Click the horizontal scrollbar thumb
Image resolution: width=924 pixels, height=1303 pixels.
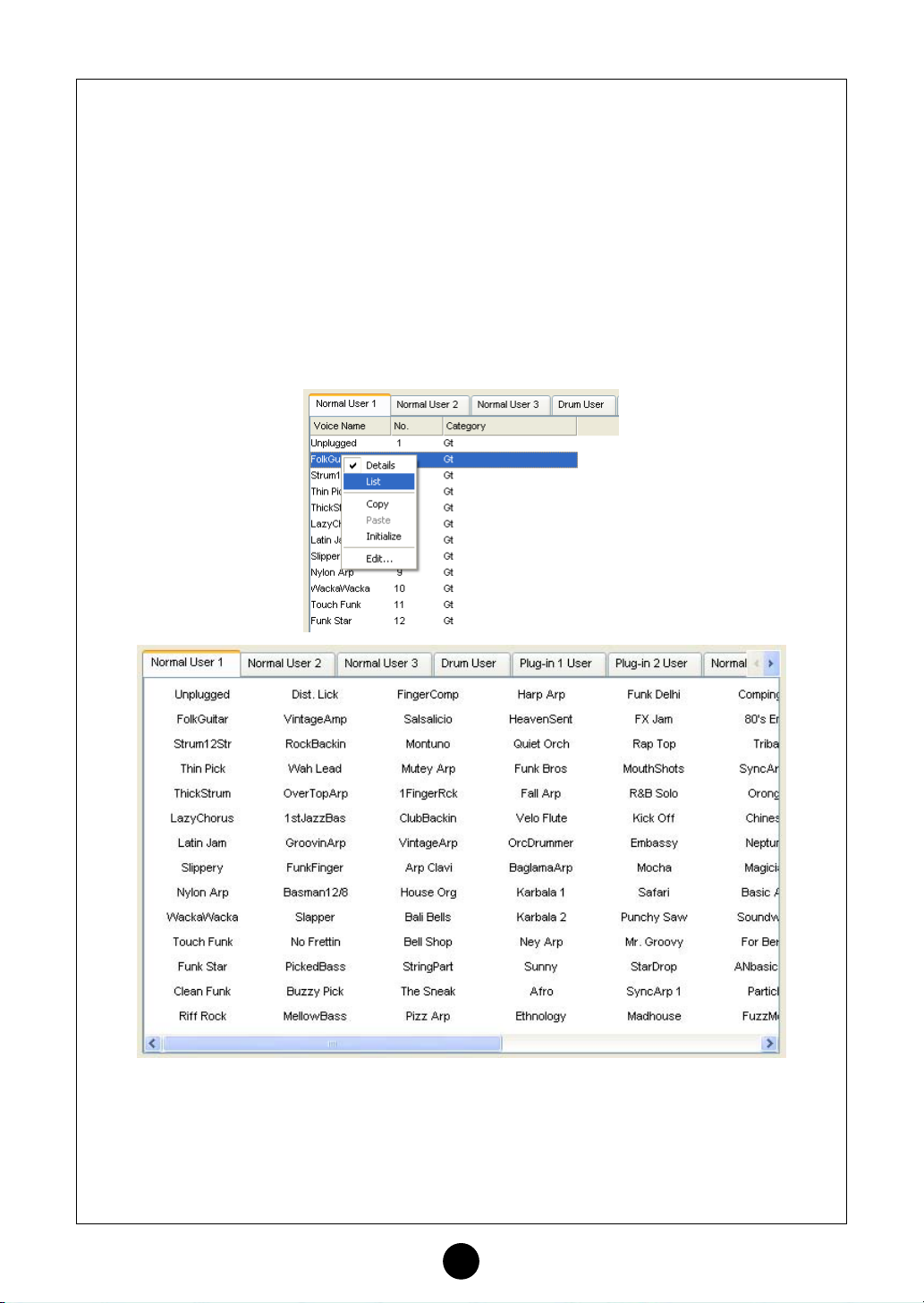point(332,1044)
